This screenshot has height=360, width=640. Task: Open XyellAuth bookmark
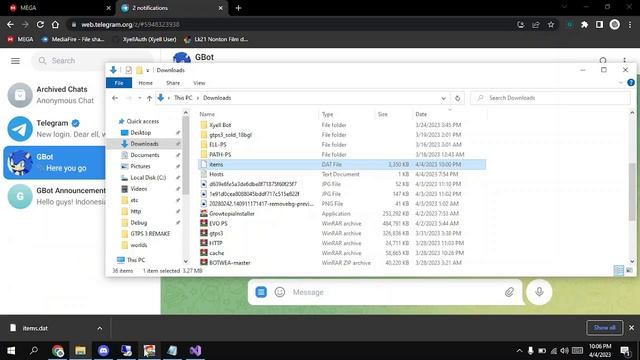tap(145, 39)
